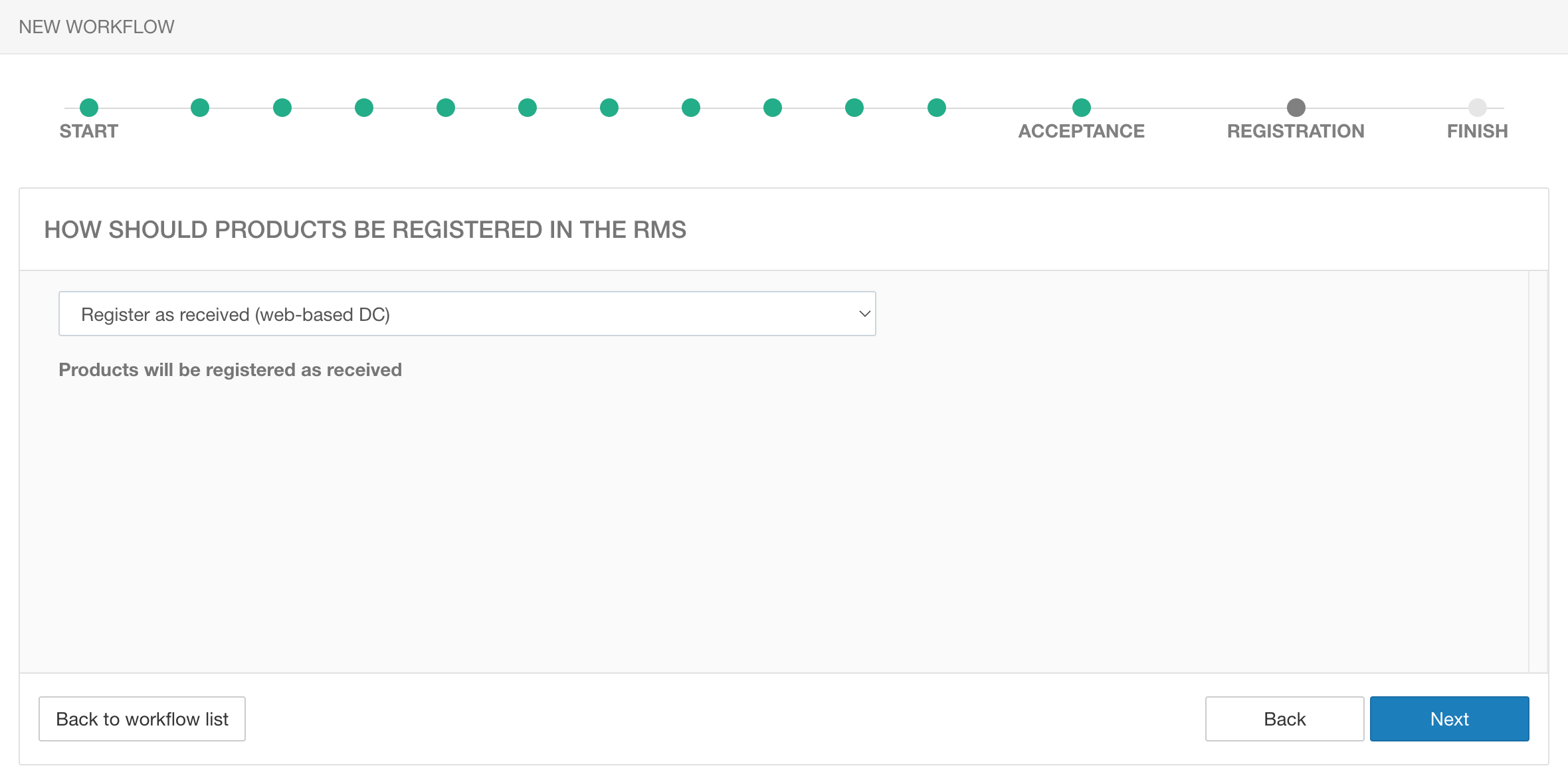Screen dimensions: 1568x780
Task: Jump to the FINISH step dot
Action: [1478, 108]
